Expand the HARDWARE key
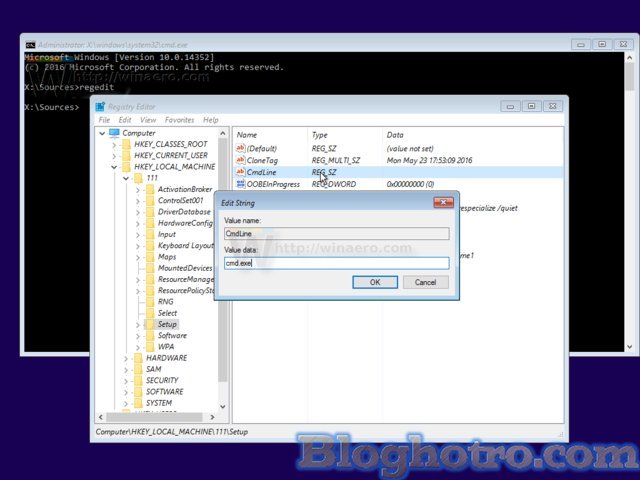 pos(125,358)
